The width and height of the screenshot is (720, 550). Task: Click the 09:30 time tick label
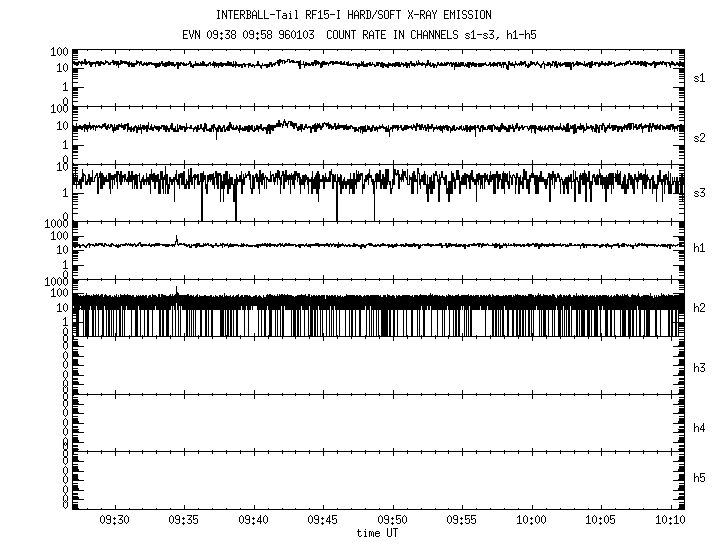point(115,520)
